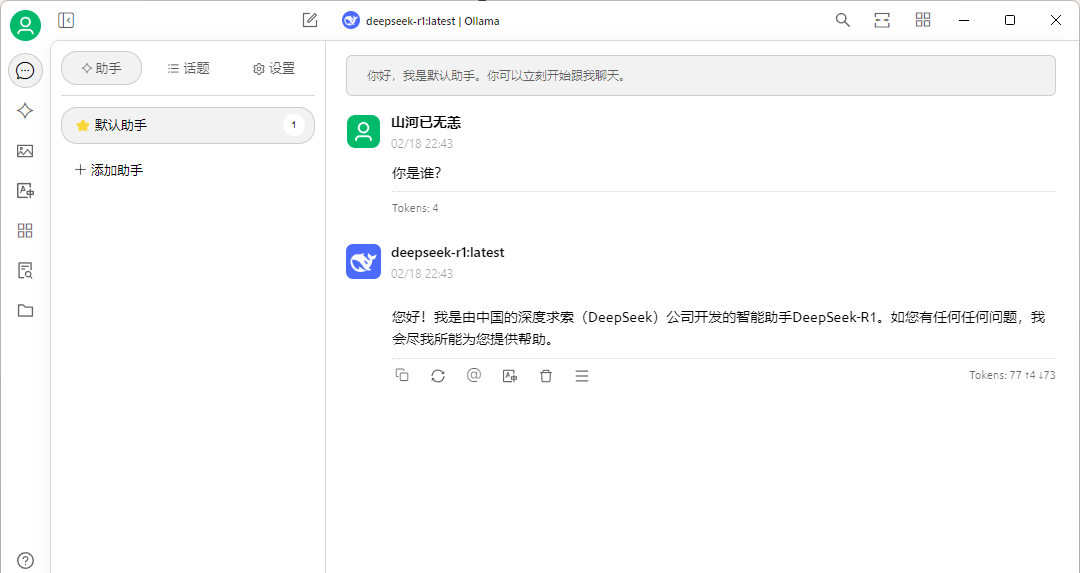Open the user profile avatar
1080x573 pixels.
pos(25,25)
